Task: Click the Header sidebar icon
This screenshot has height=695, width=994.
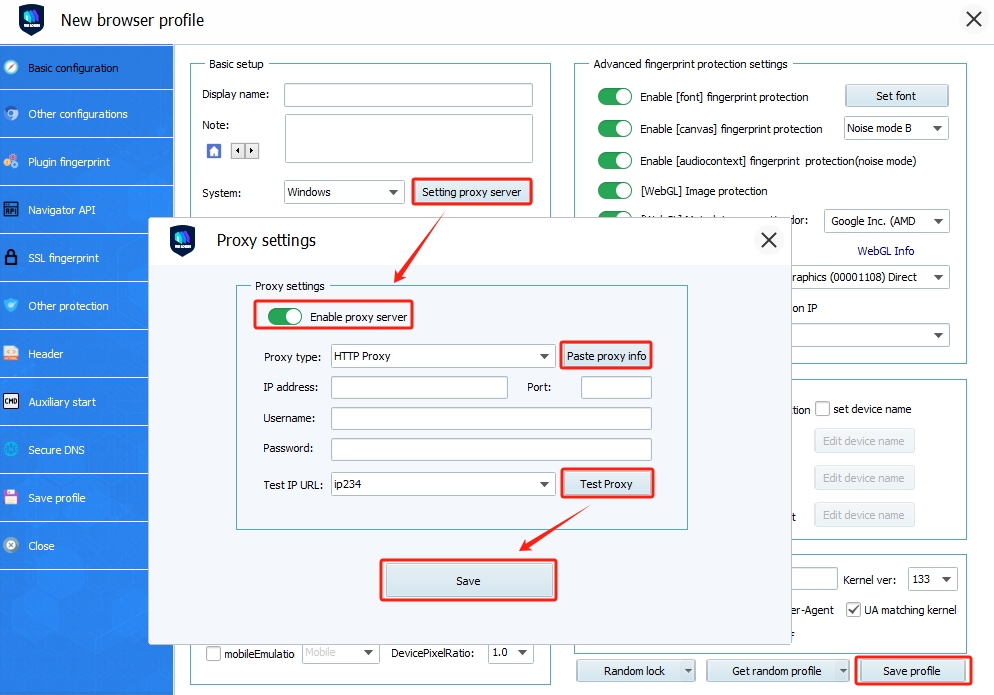Action: (11, 354)
